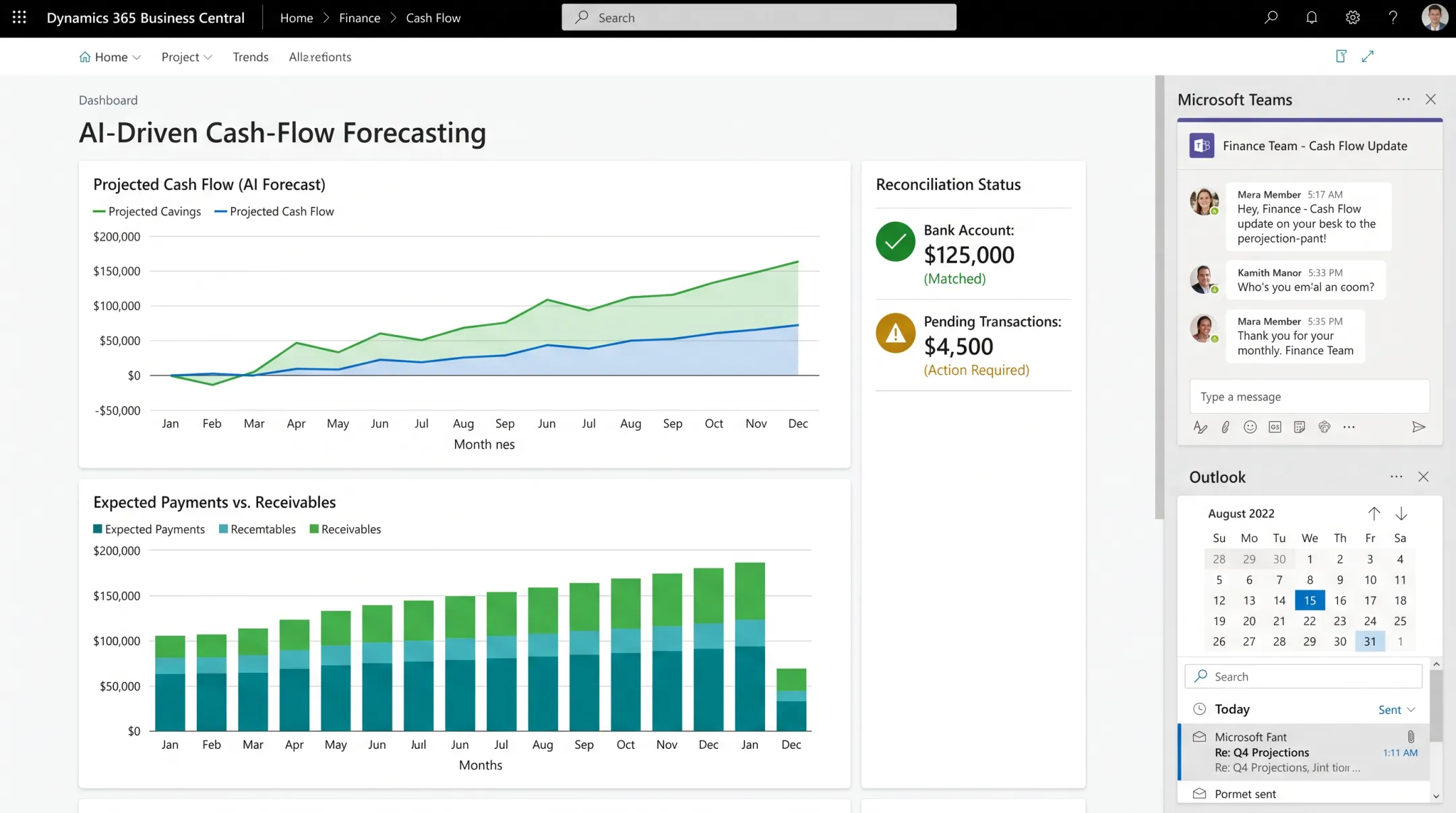Open sticker picker in Teams

tap(1300, 427)
